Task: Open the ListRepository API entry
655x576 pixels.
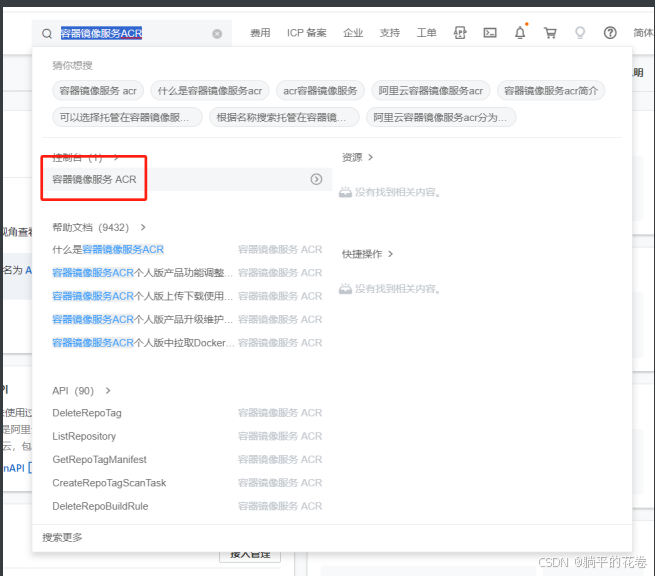Action: [x=84, y=436]
